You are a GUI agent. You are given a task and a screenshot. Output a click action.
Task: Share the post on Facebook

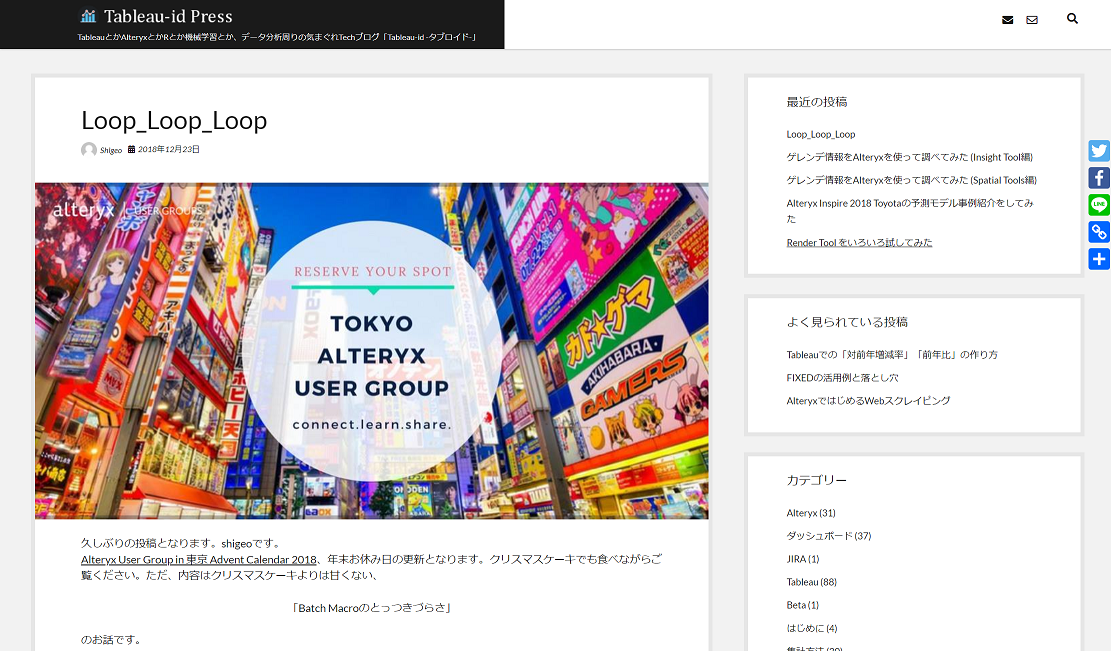tap(1099, 178)
